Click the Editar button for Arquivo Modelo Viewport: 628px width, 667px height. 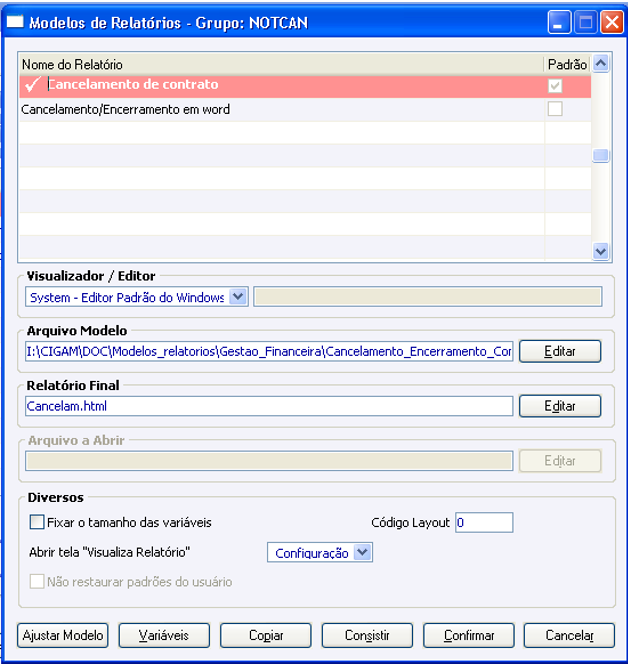(x=560, y=351)
